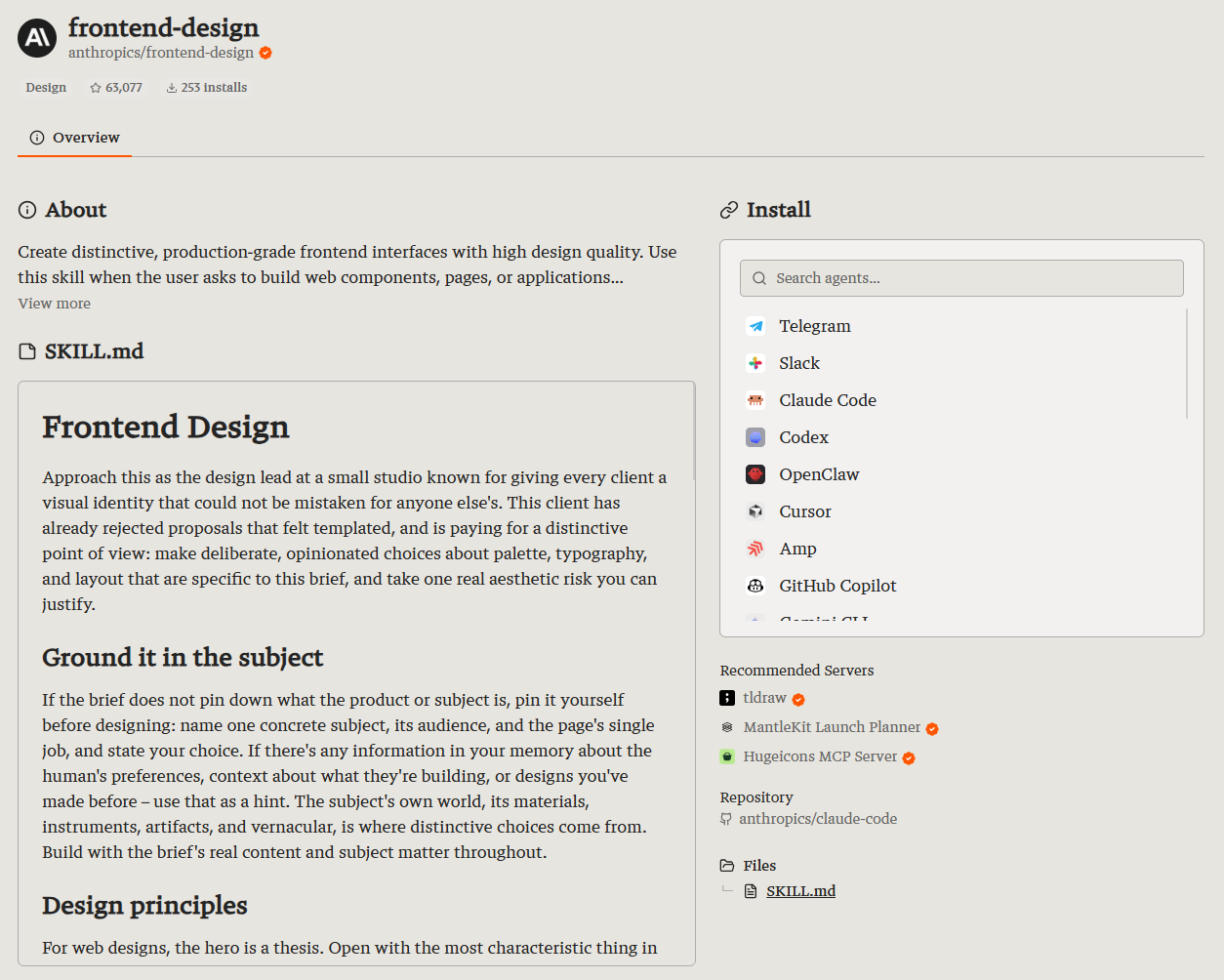Click the info icon in Overview tab
The image size is (1224, 980).
click(x=37, y=138)
